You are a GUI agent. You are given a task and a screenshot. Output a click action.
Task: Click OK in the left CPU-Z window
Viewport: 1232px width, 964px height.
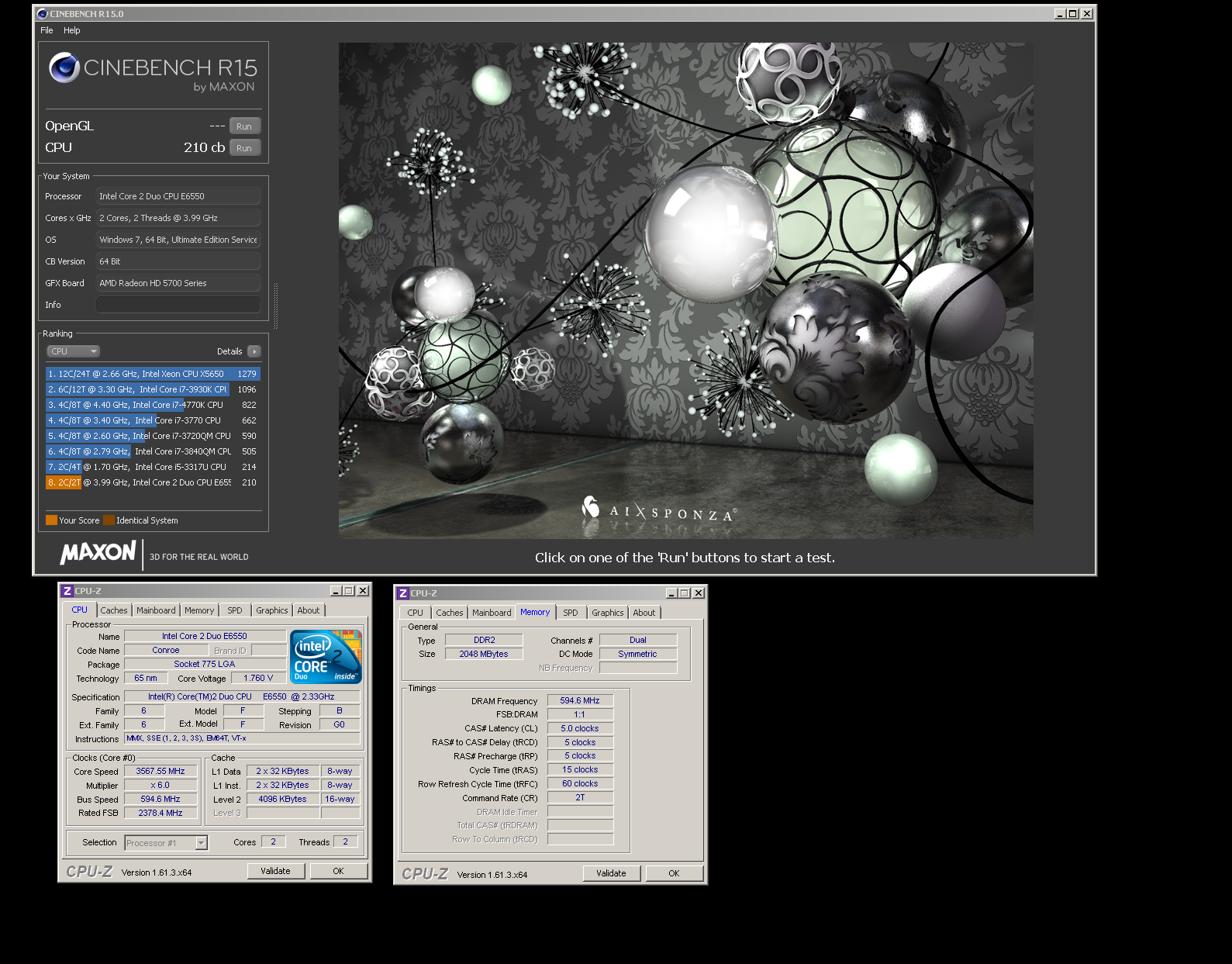click(338, 871)
